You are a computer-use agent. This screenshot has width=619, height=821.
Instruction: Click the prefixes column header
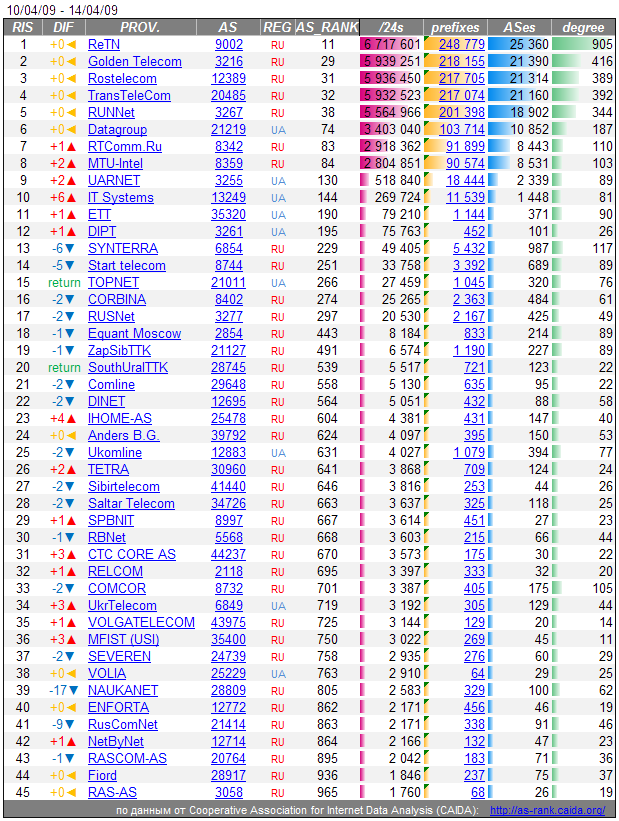(455, 27)
